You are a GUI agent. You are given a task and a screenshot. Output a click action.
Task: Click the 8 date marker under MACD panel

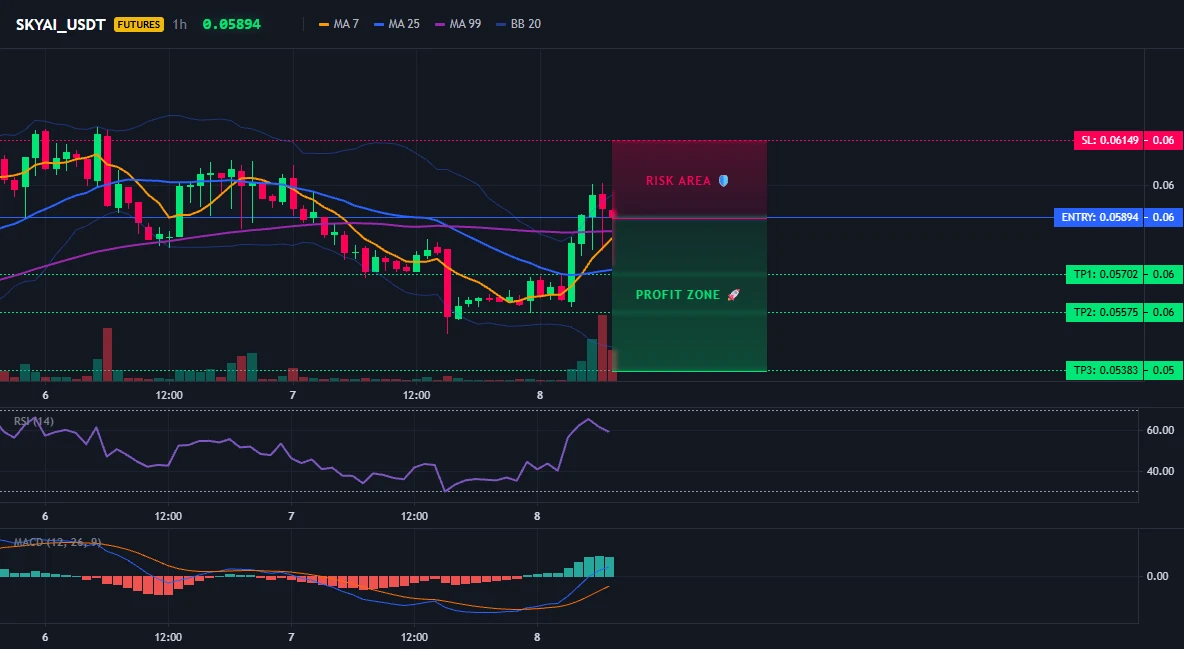click(x=537, y=638)
